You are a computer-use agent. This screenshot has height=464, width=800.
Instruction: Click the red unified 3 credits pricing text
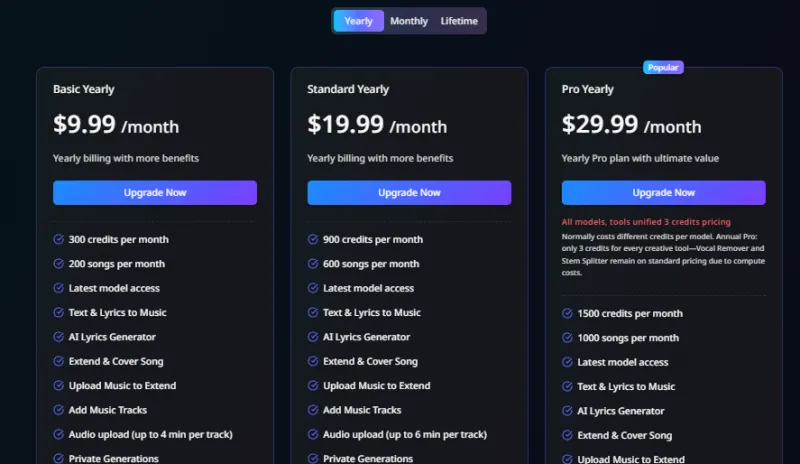[646, 222]
